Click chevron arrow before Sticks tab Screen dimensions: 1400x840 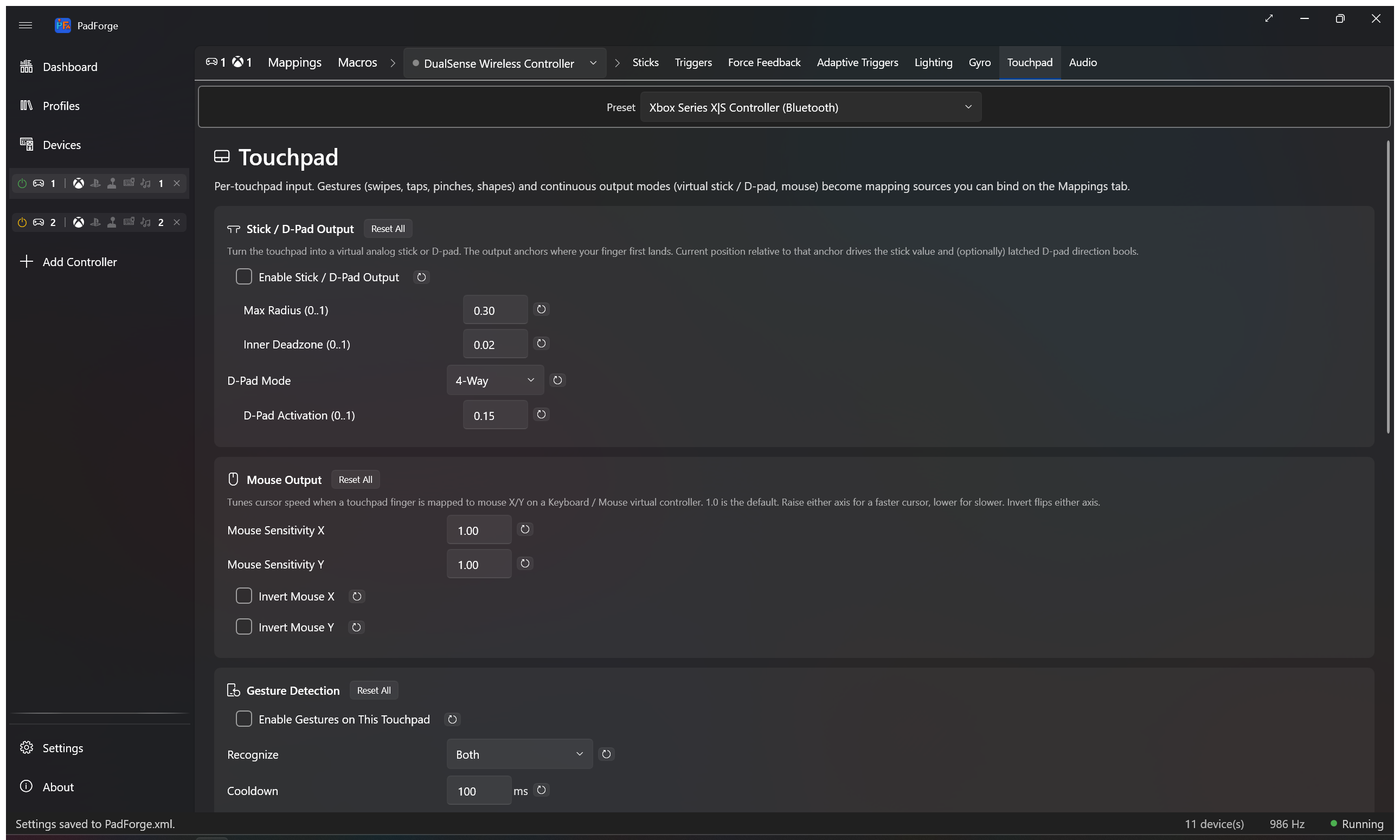point(618,63)
